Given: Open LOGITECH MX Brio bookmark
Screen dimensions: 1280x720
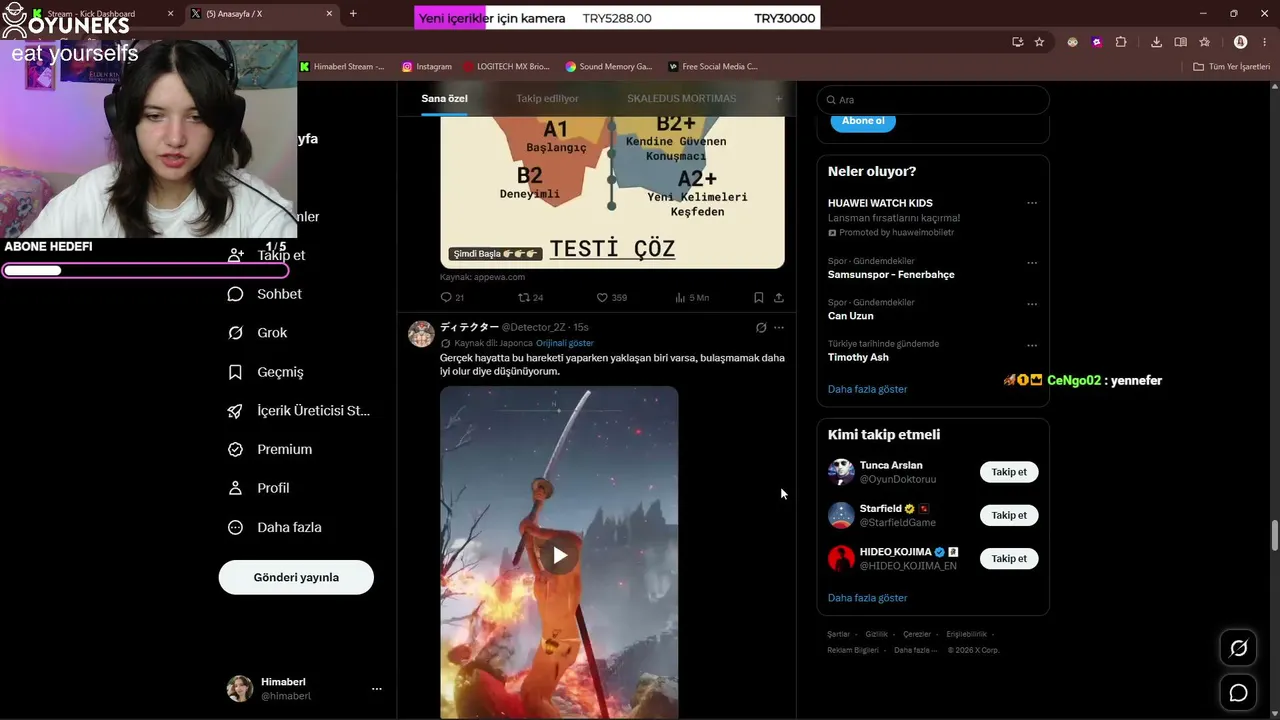Looking at the screenshot, I should tap(506, 67).
